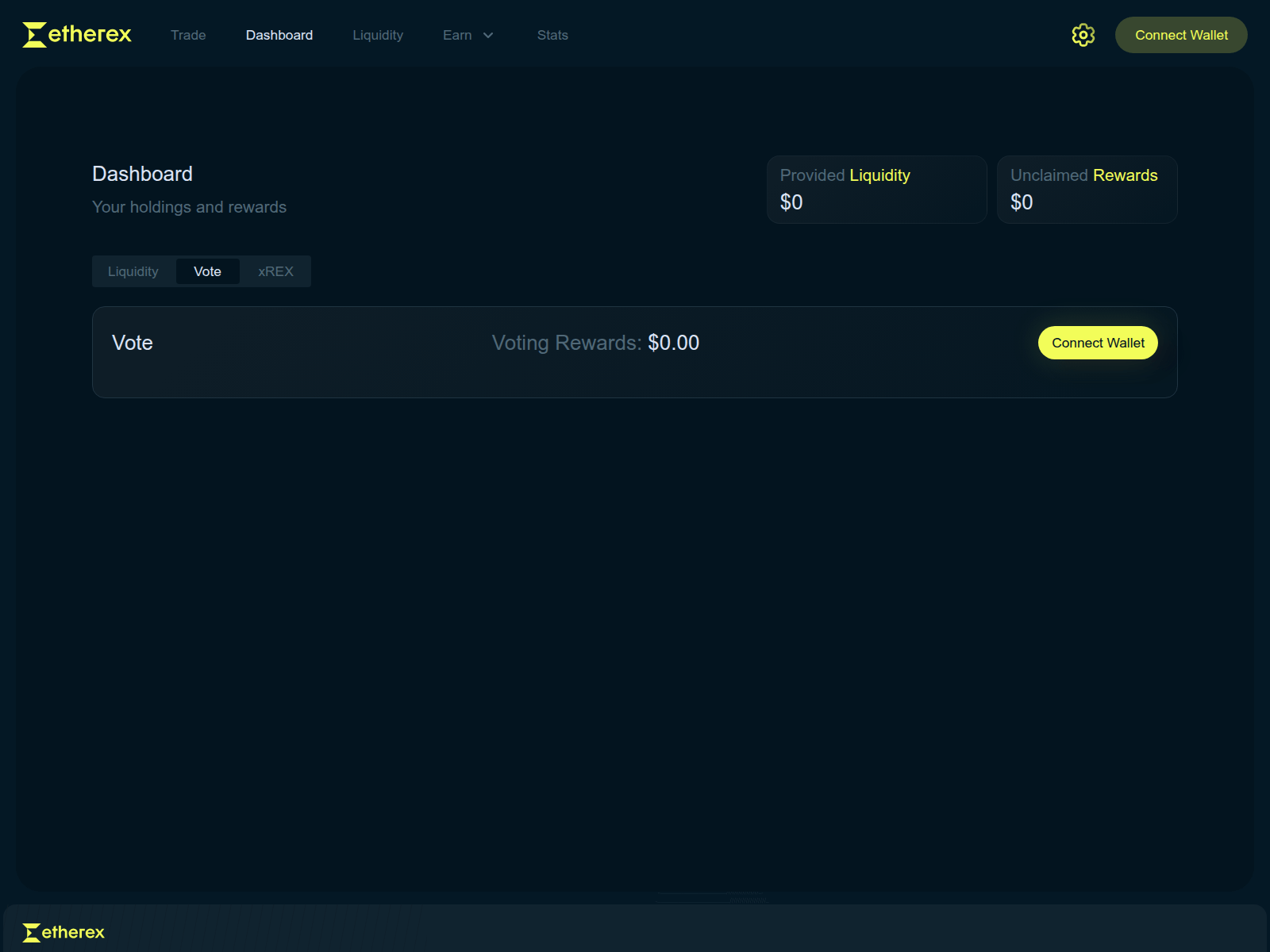Viewport: 1270px width, 952px height.
Task: Select Dashboard in the top navigation
Action: 279,35
